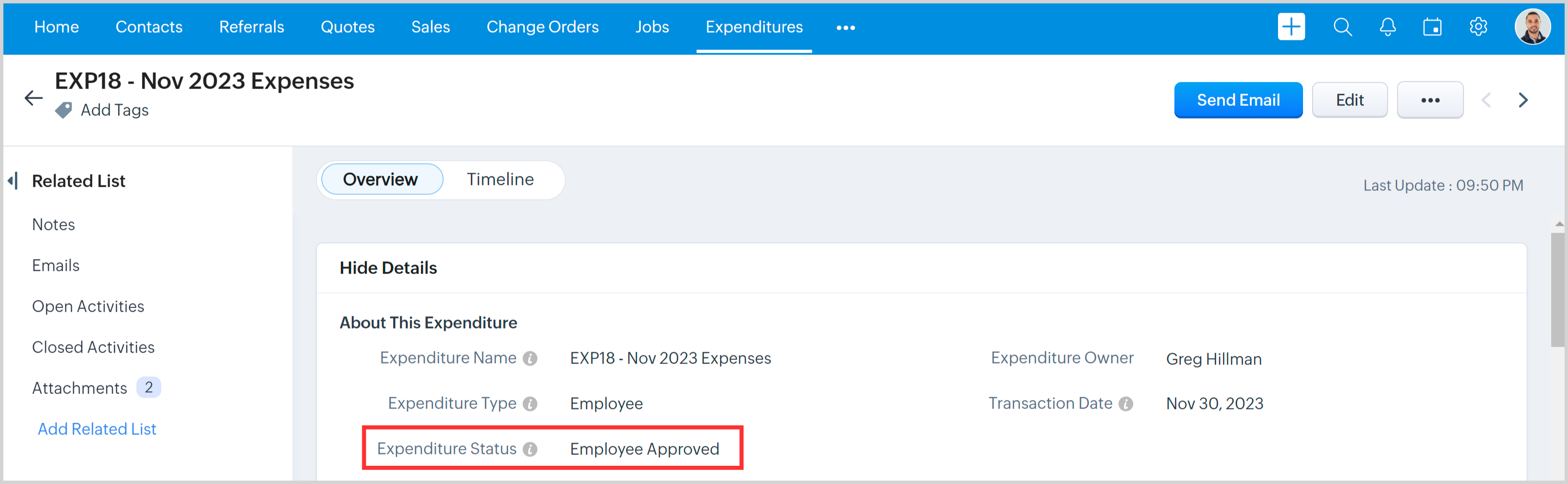Collapse the Related List sidebar

pyautogui.click(x=13, y=180)
